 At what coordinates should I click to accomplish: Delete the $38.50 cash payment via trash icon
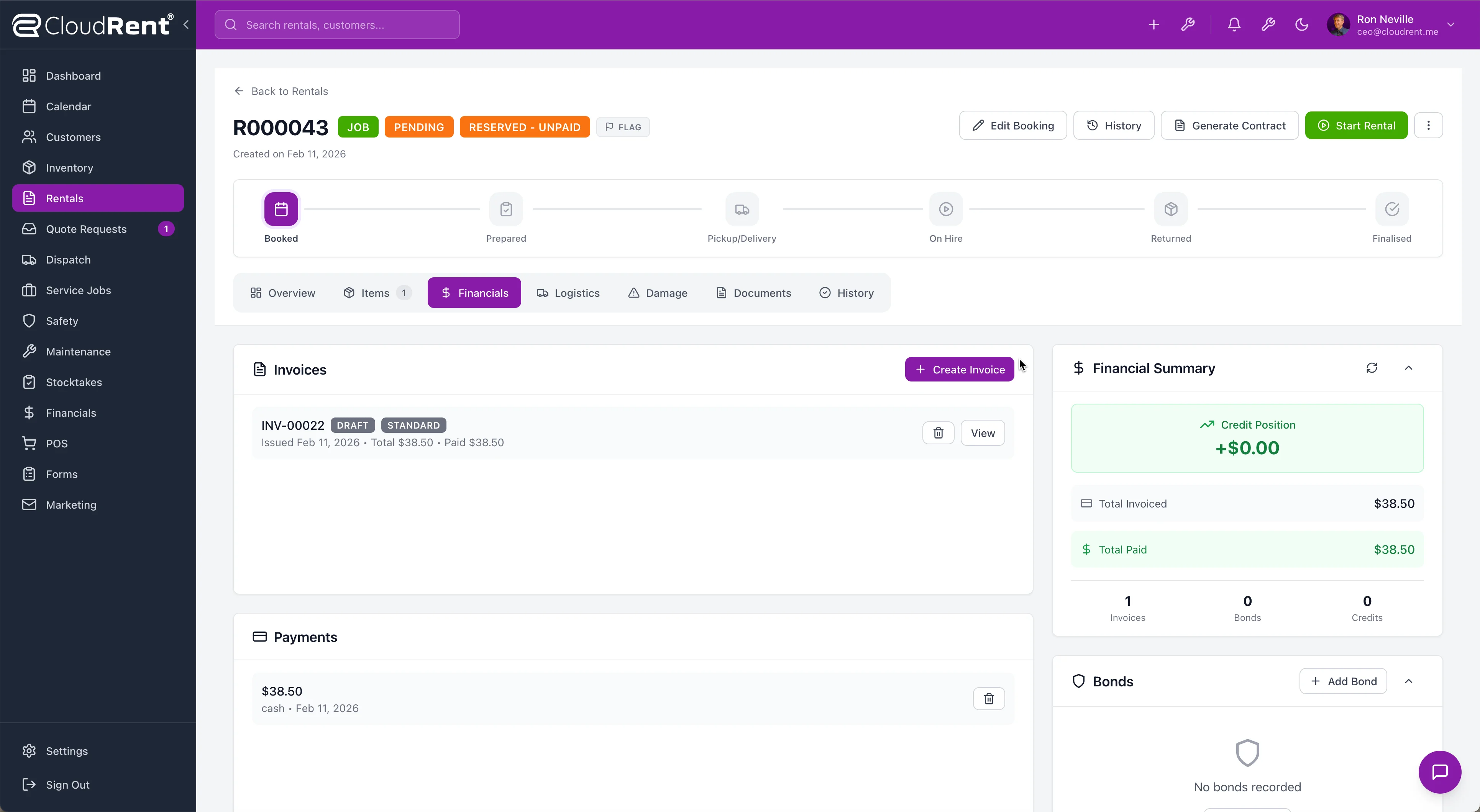(989, 698)
